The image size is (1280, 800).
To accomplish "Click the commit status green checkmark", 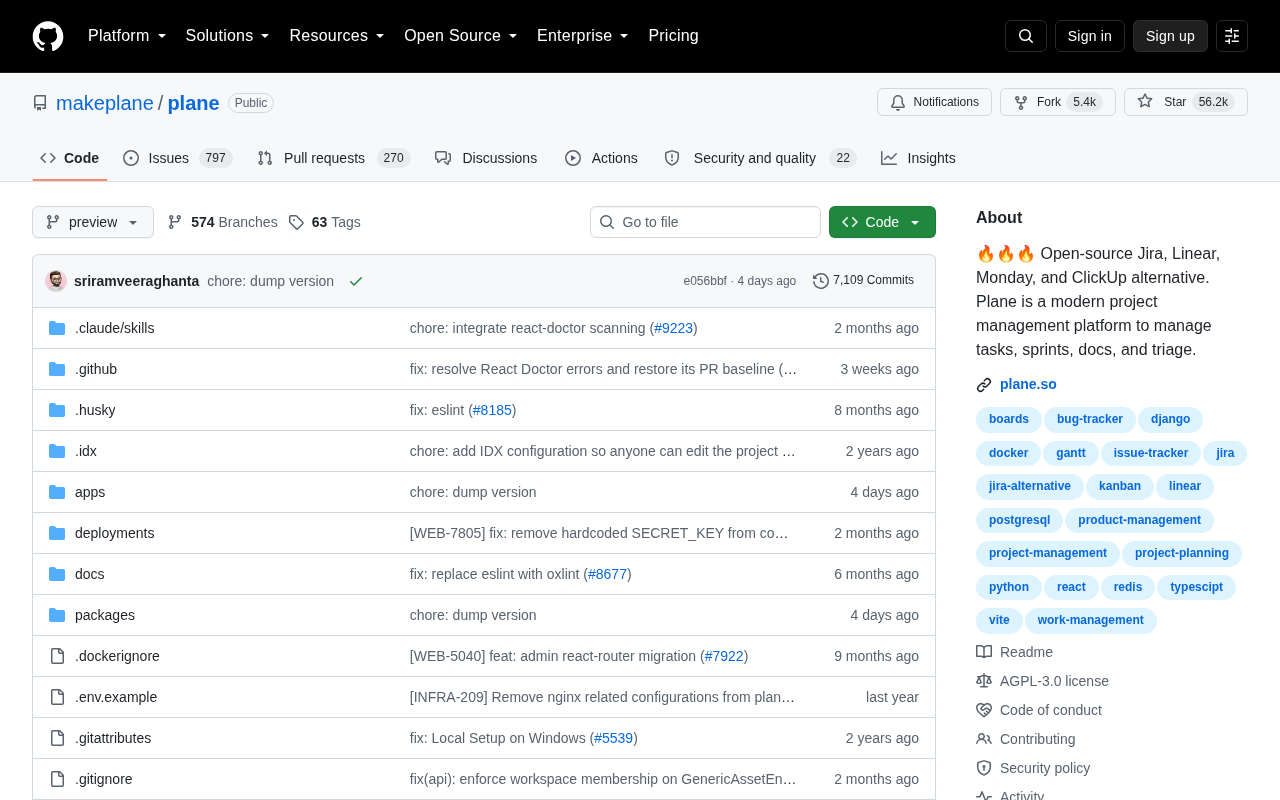I will 356,281.
